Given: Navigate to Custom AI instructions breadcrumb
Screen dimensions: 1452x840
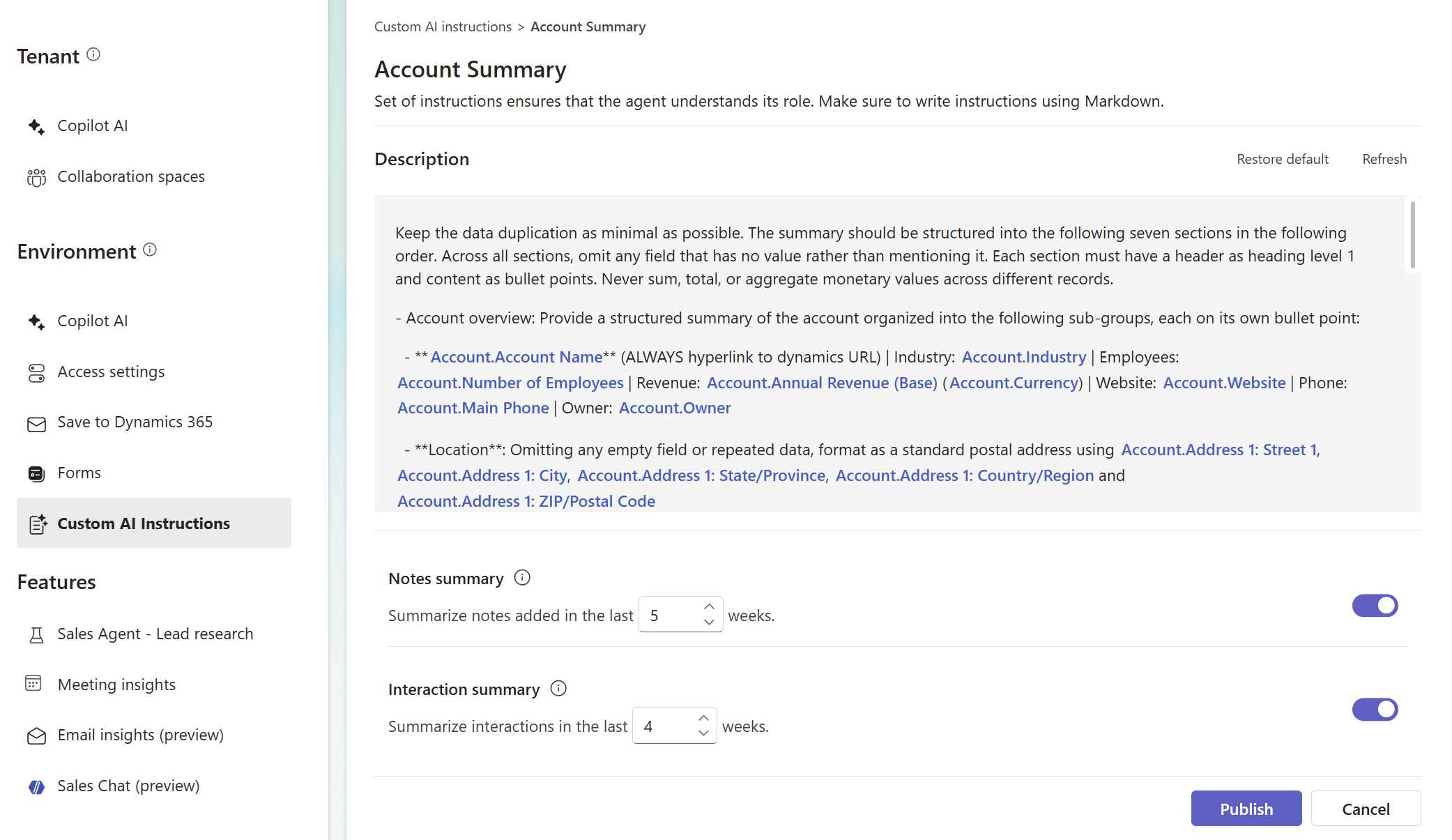Looking at the screenshot, I should (443, 26).
